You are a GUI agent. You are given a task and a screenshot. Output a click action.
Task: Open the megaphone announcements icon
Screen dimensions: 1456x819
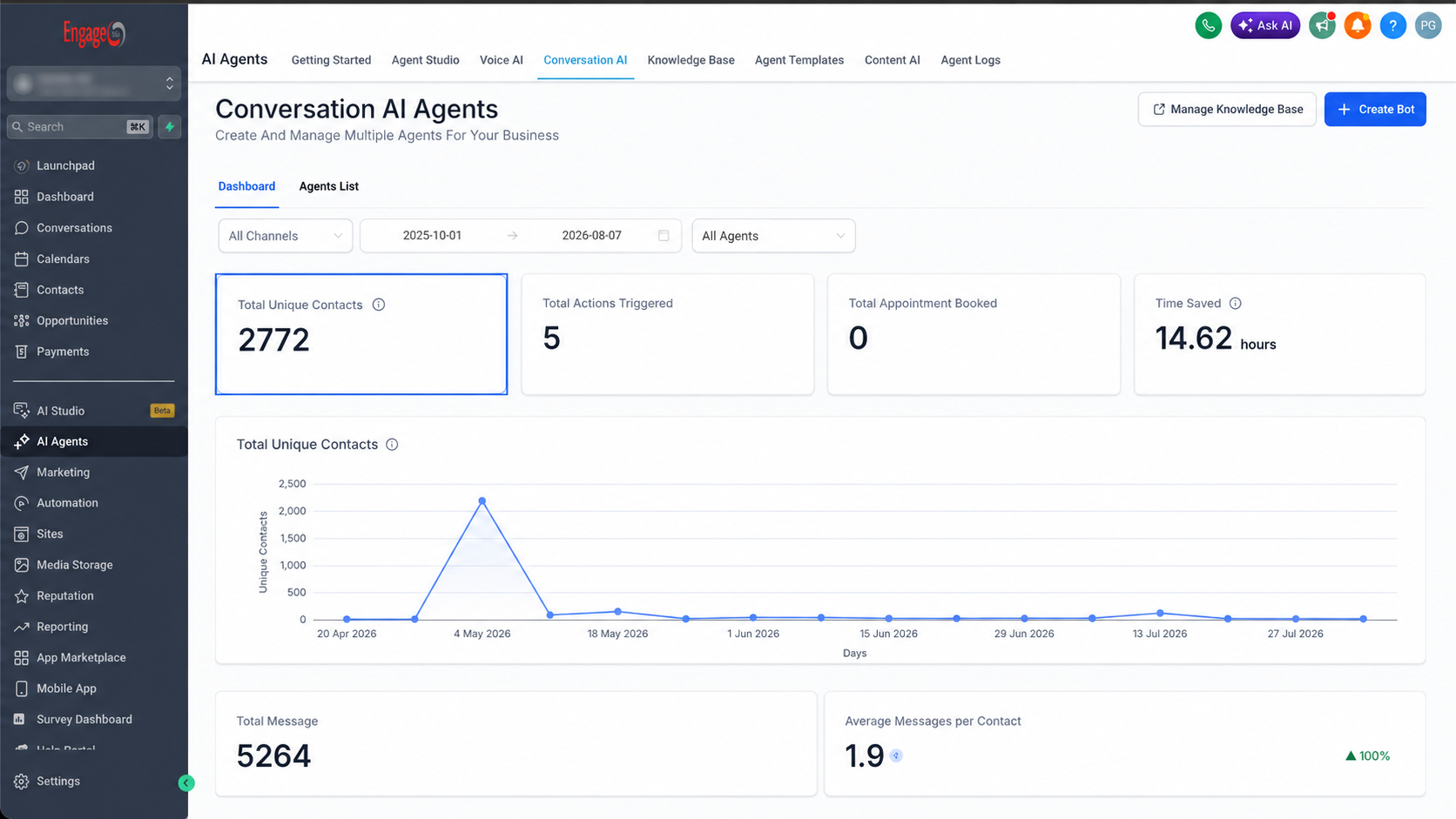(1322, 25)
